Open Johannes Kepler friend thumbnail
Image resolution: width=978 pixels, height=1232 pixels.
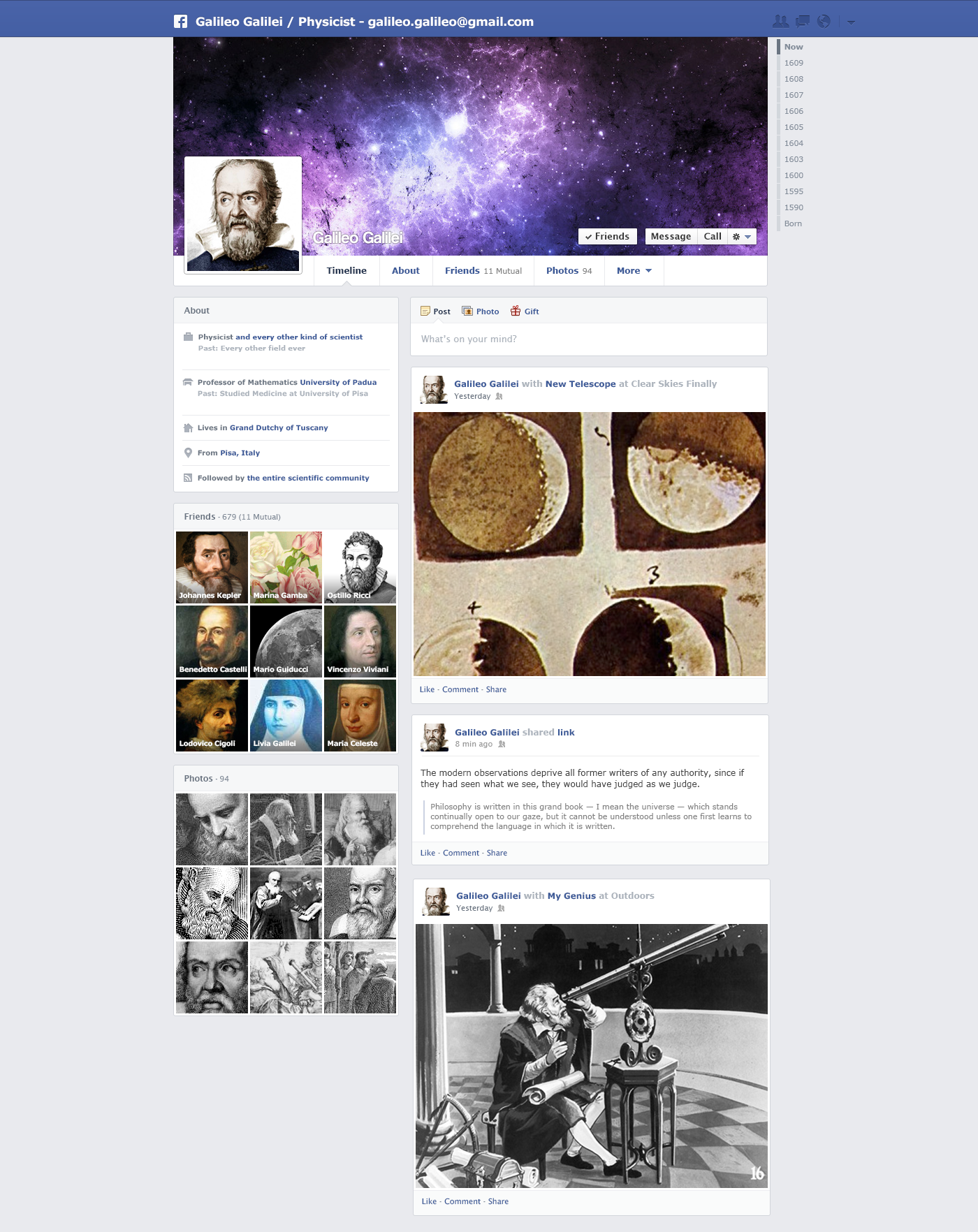(x=212, y=567)
